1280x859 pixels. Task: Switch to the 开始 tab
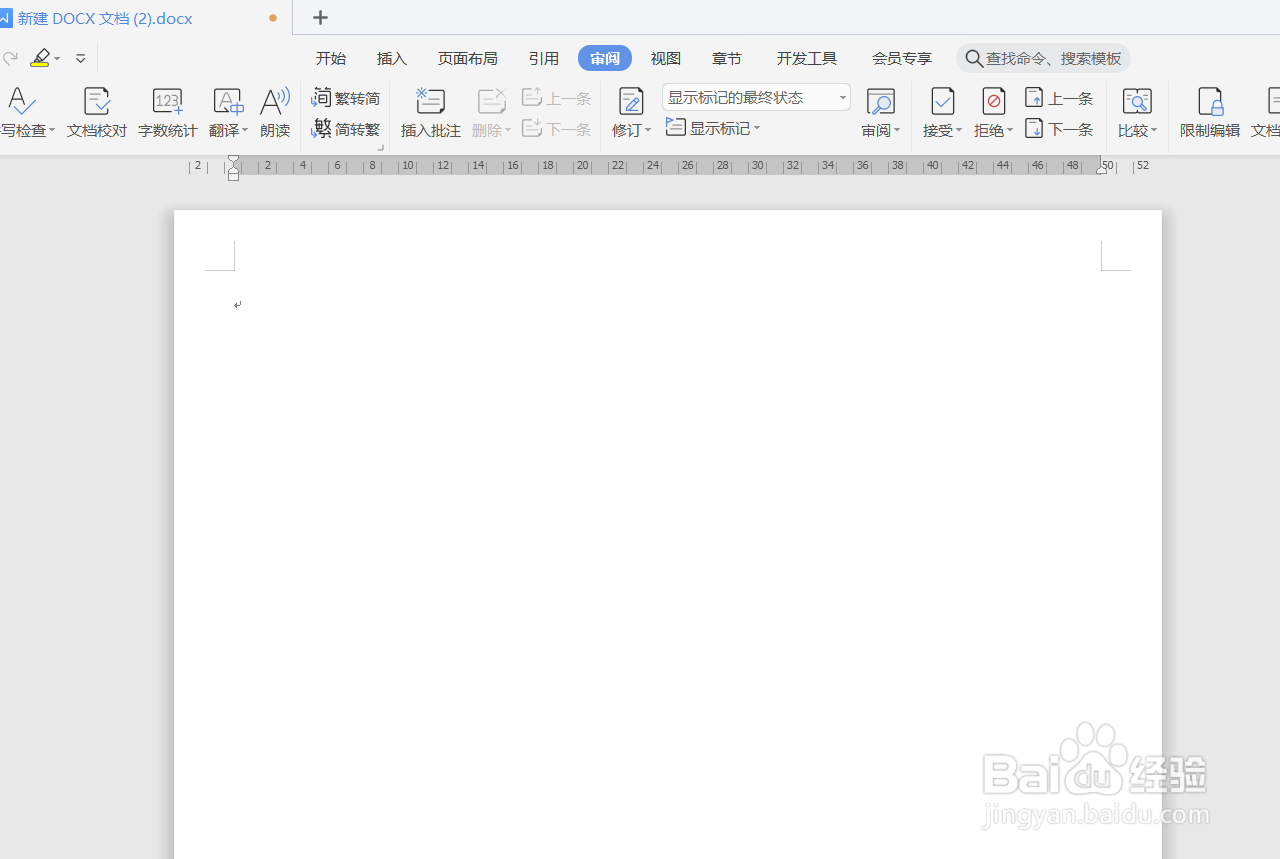tap(331, 59)
